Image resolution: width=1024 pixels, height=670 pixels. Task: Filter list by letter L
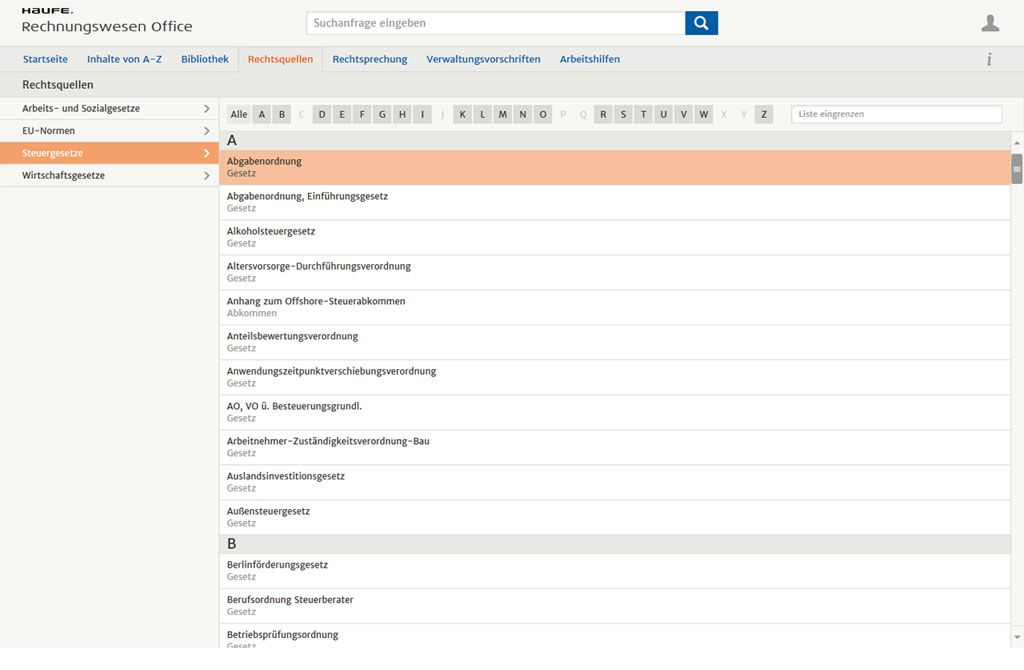[483, 114]
